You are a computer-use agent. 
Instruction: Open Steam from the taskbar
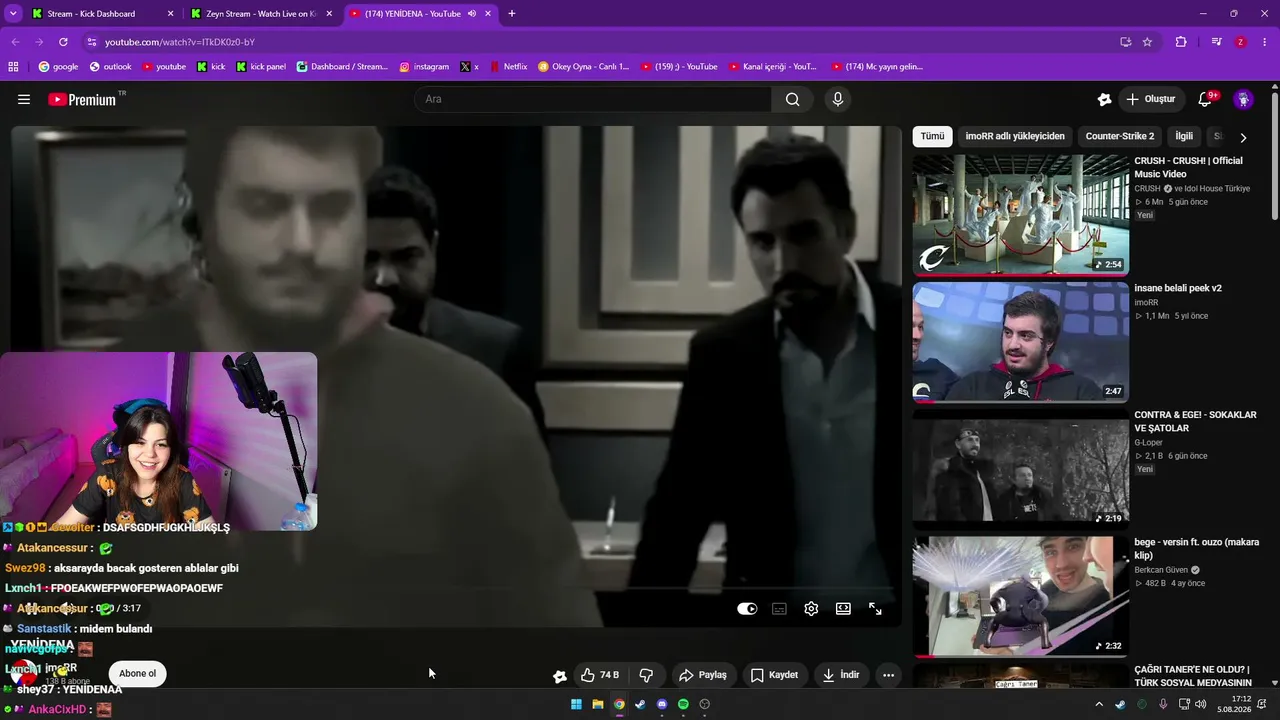(x=640, y=704)
